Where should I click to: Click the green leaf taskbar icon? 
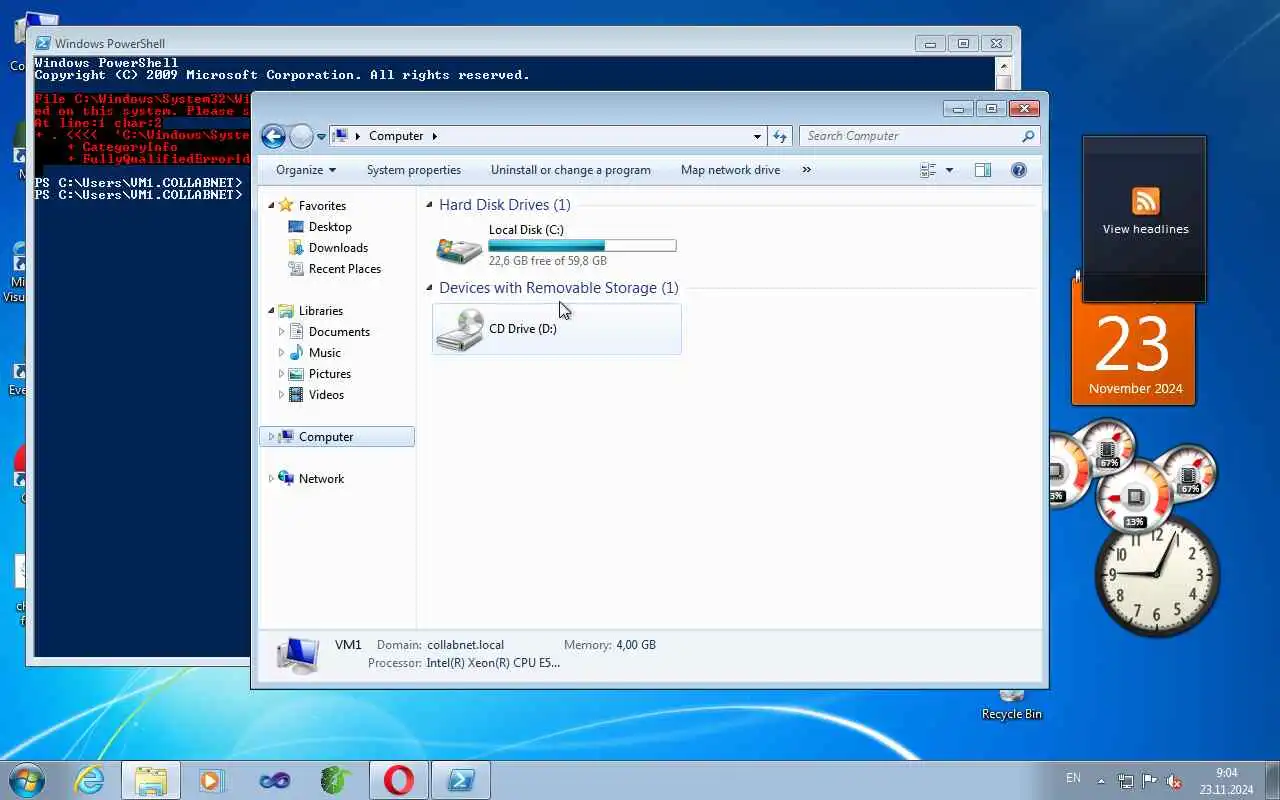click(x=336, y=780)
